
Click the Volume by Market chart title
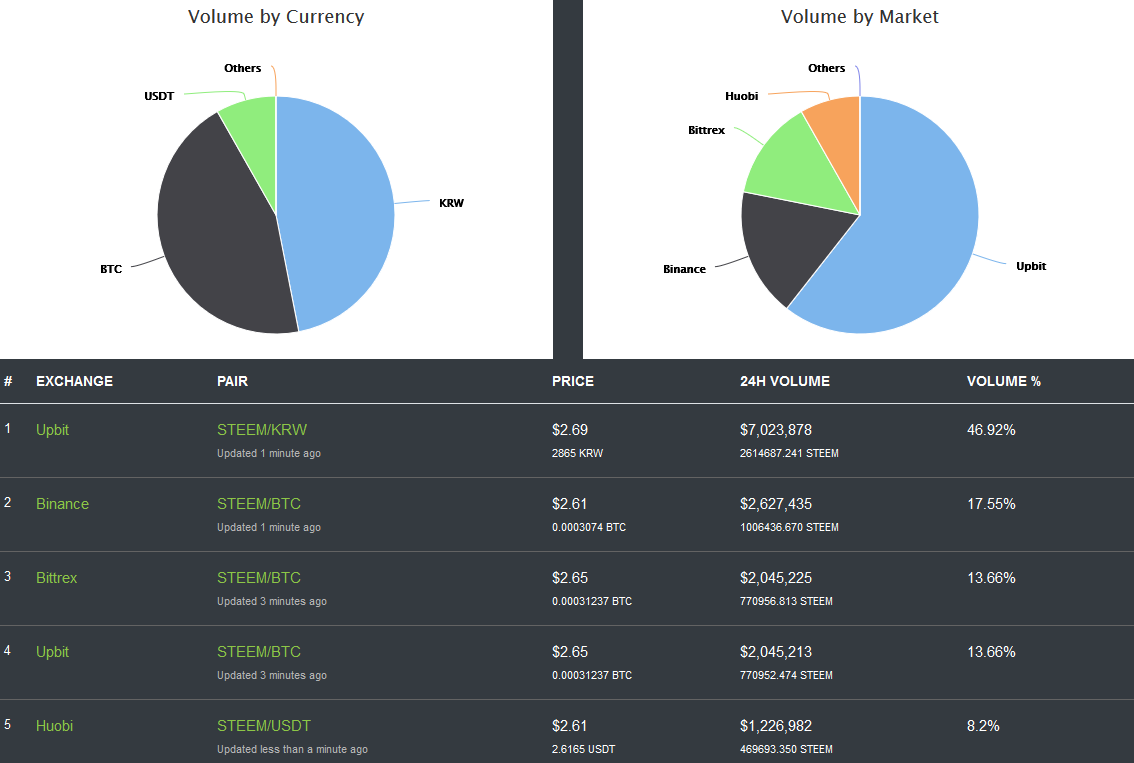point(859,17)
